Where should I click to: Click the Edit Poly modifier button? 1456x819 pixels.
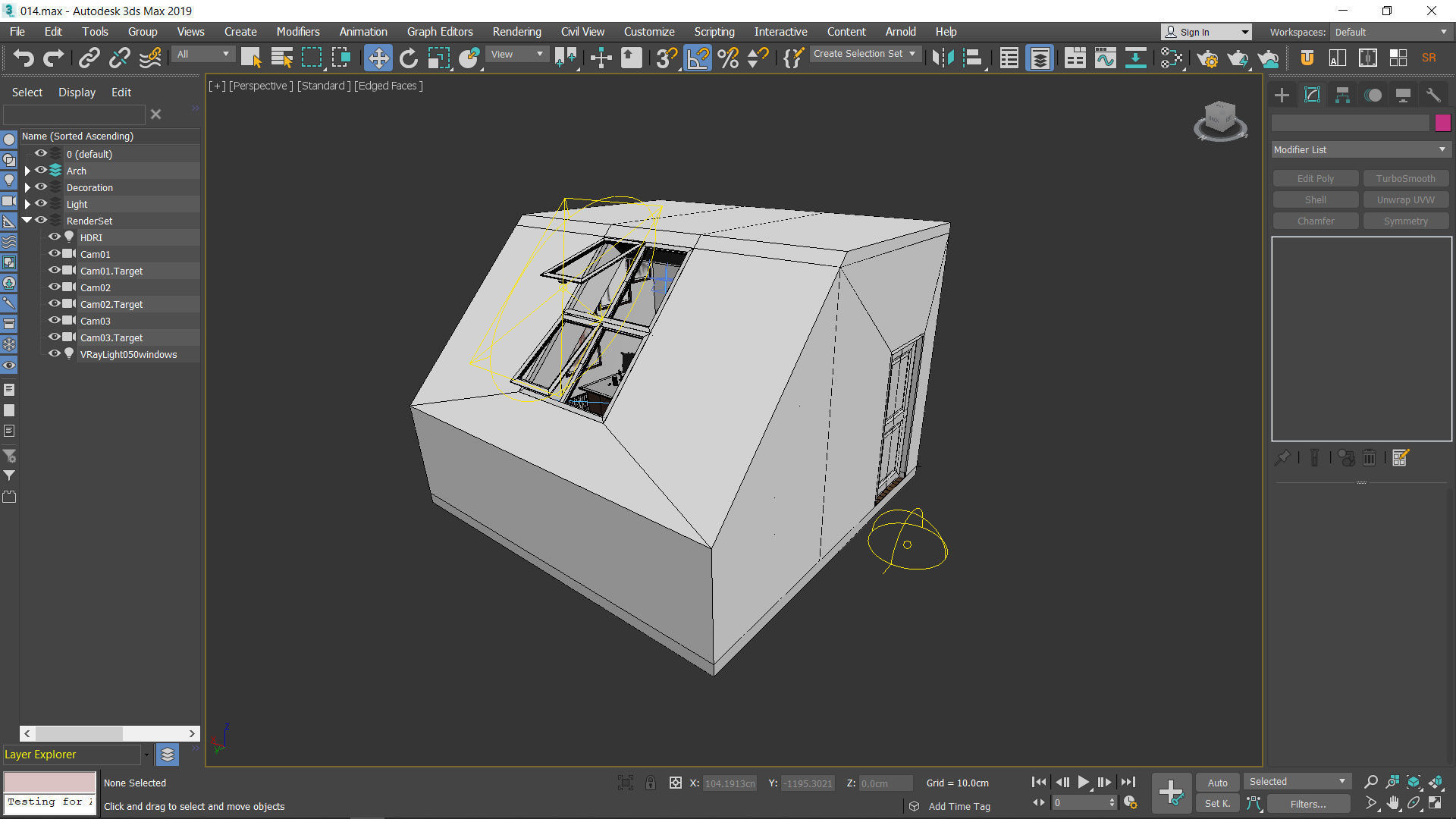pos(1315,179)
